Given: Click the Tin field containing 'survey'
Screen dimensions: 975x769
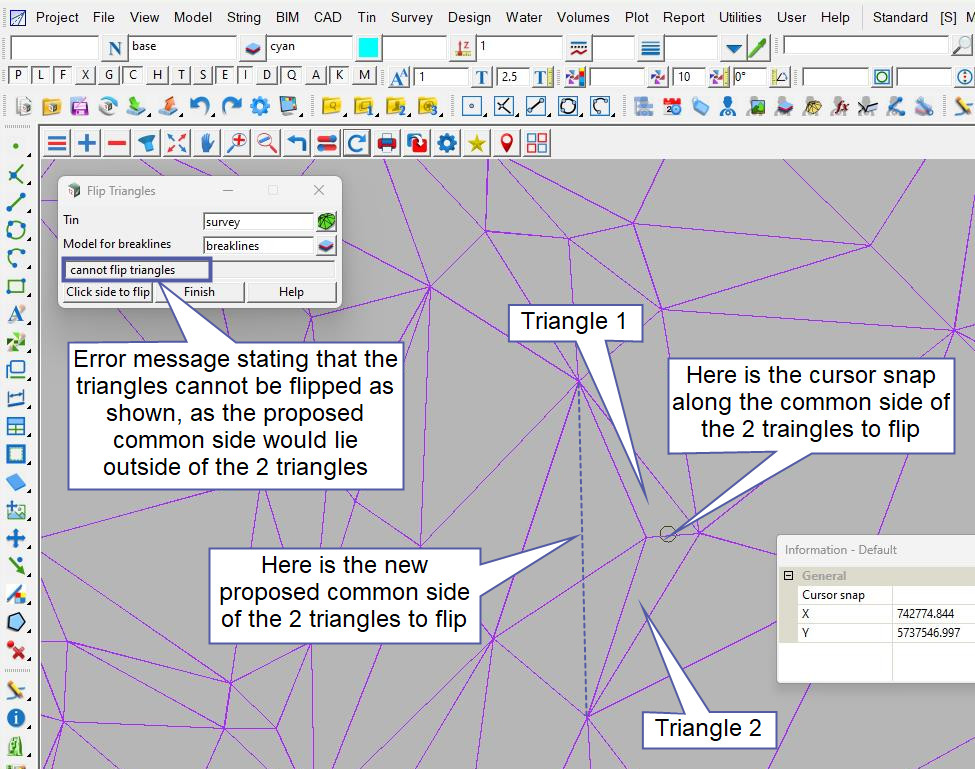Looking at the screenshot, I should click(x=258, y=222).
